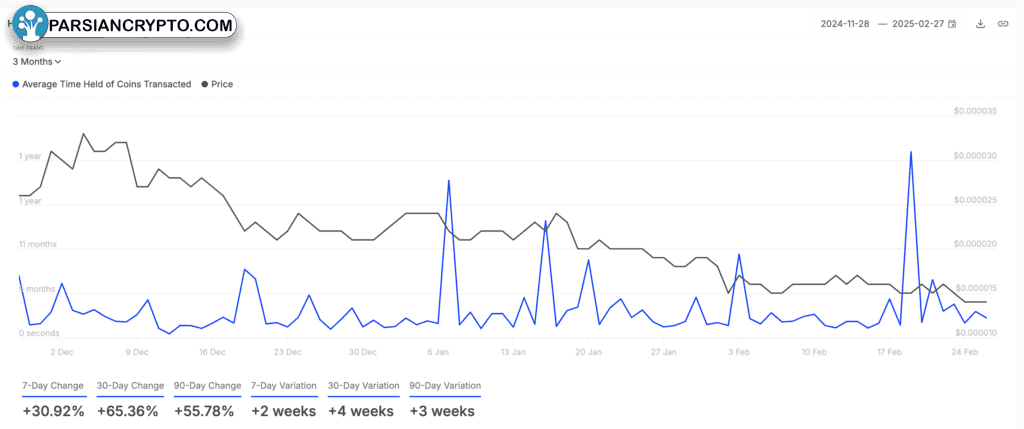Select the 90-Day Change tab
The image size is (1024, 429).
pos(207,386)
